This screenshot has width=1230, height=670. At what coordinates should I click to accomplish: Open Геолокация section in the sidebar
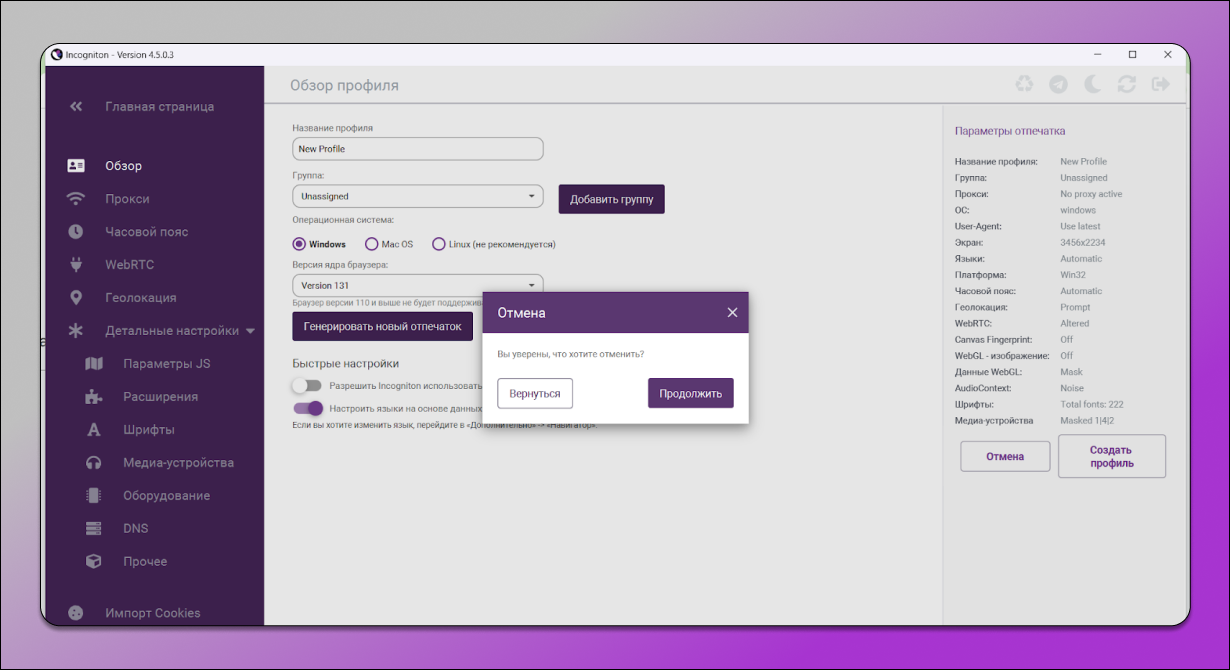click(140, 297)
